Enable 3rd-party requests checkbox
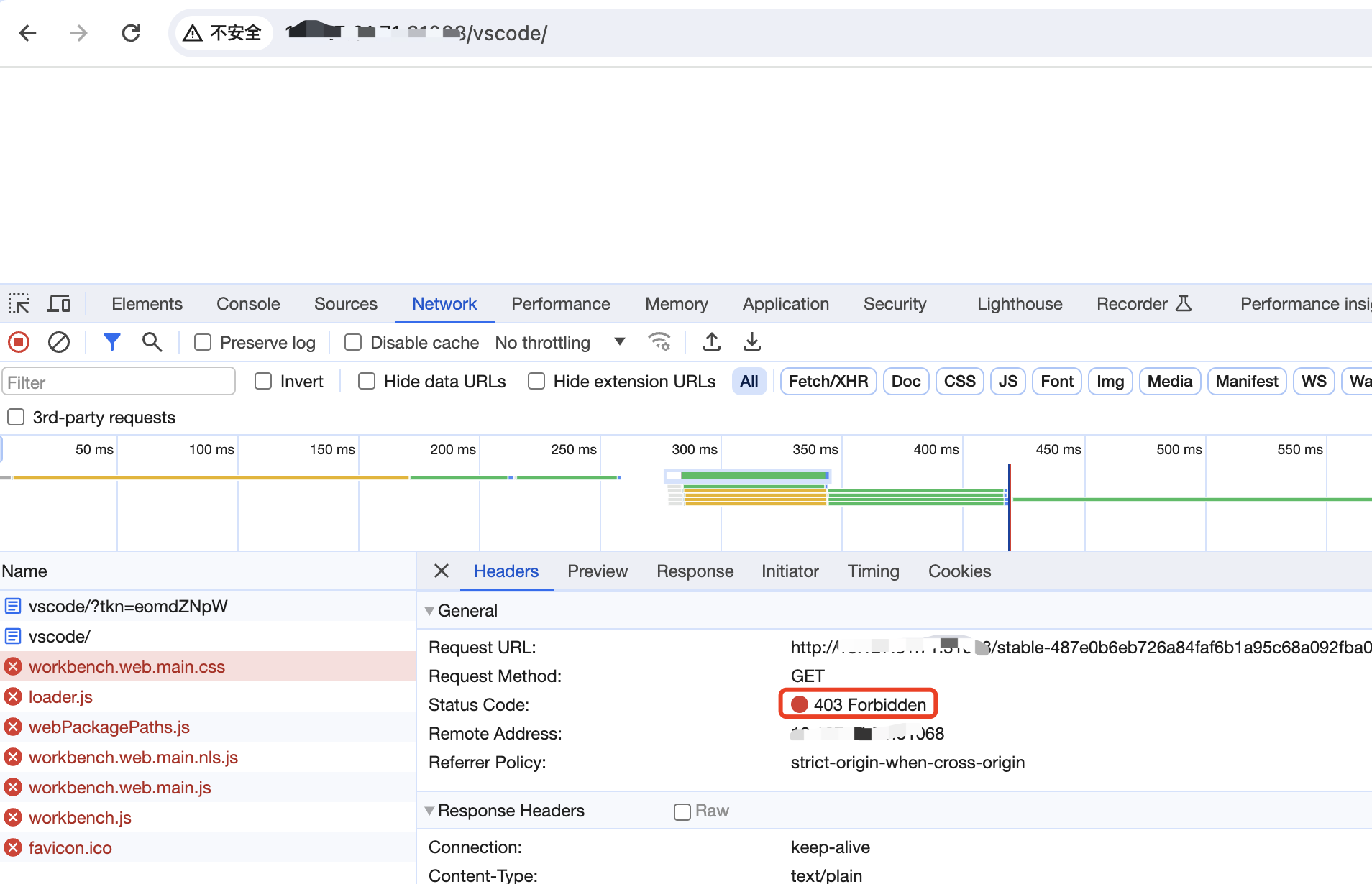 click(x=16, y=418)
